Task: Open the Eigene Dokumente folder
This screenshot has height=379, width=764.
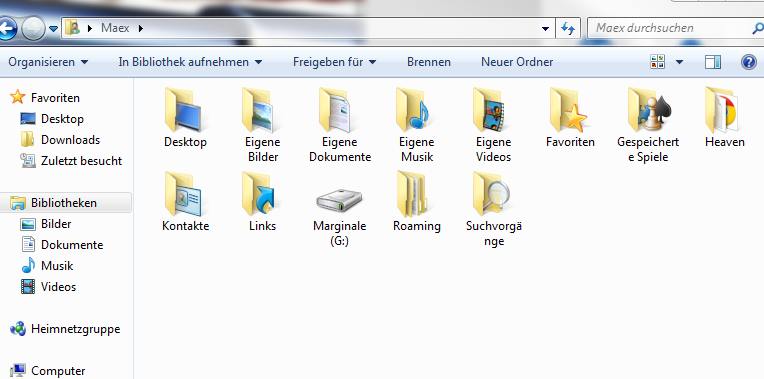Action: pos(340,125)
